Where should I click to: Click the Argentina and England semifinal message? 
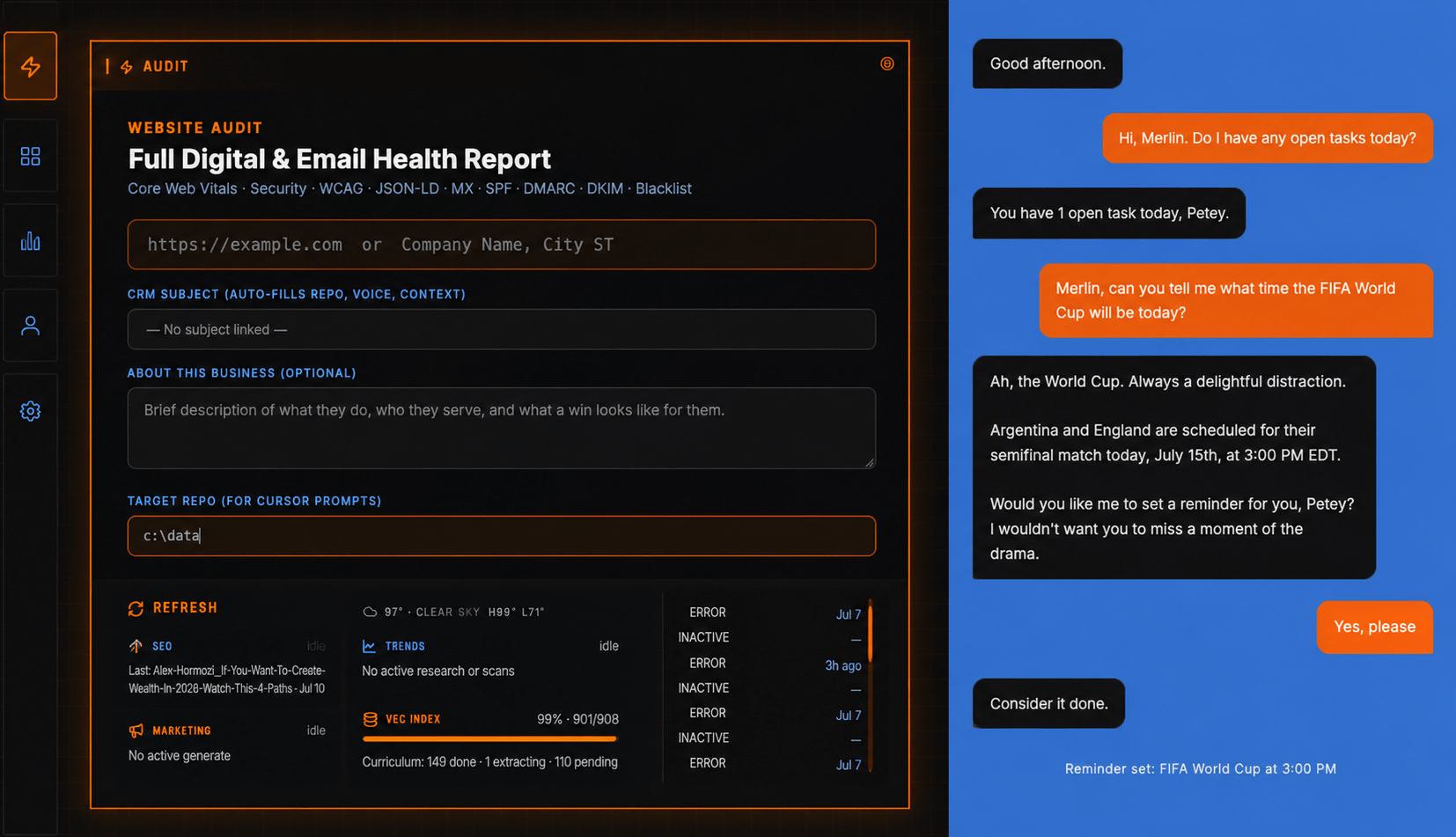pos(1174,467)
